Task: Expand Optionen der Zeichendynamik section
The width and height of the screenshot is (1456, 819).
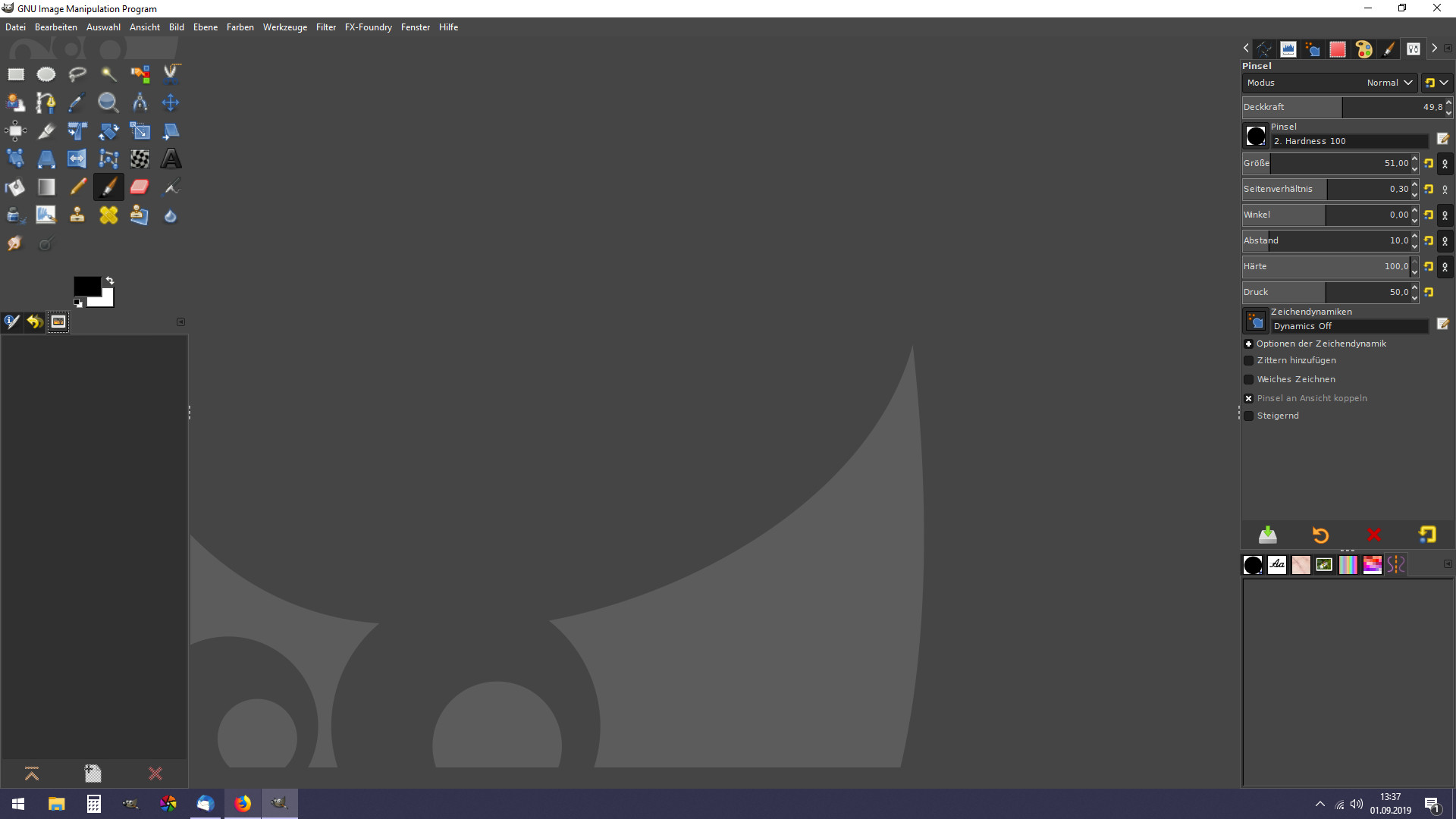Action: coord(1249,344)
